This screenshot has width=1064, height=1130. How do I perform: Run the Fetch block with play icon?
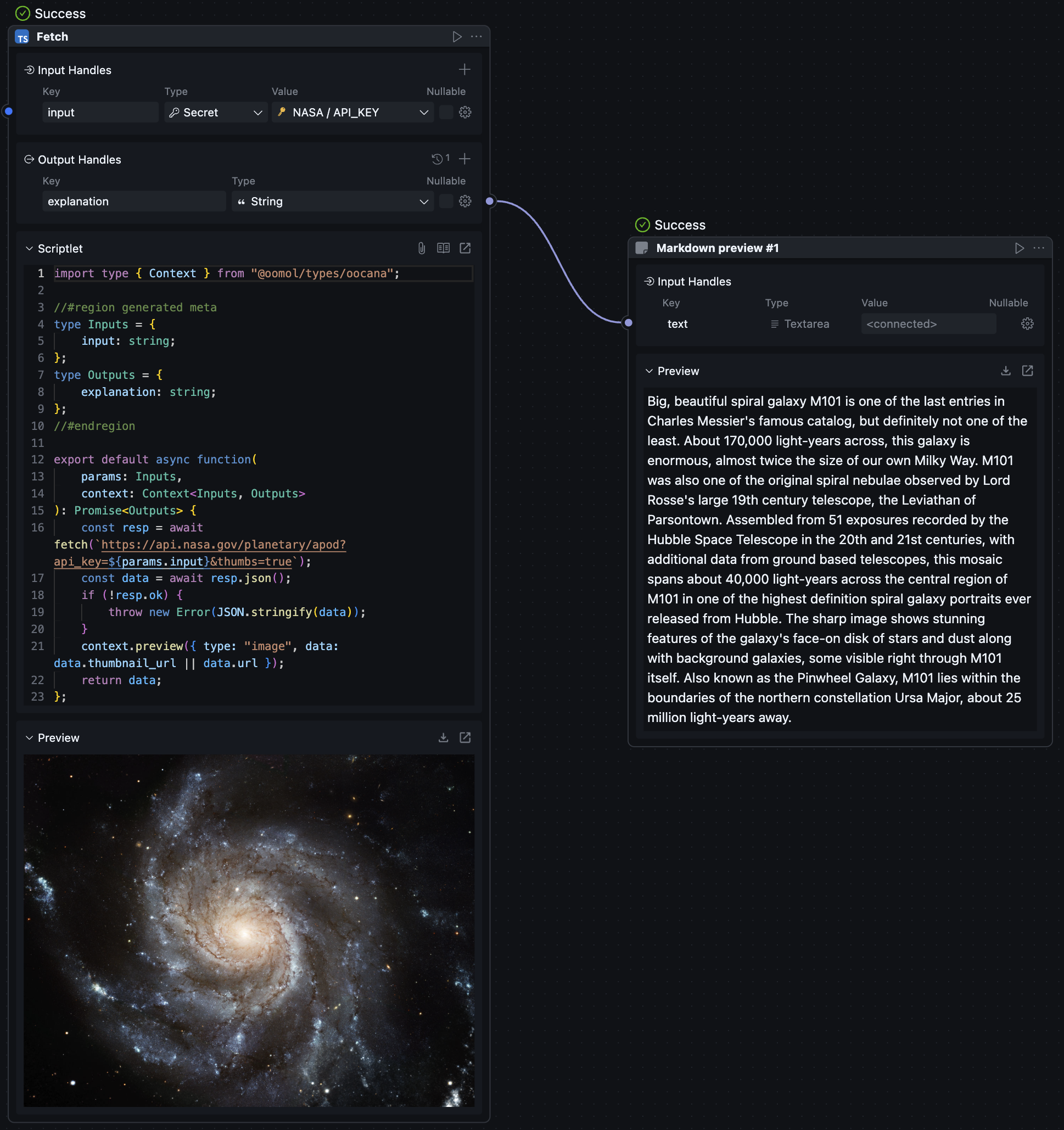point(456,37)
